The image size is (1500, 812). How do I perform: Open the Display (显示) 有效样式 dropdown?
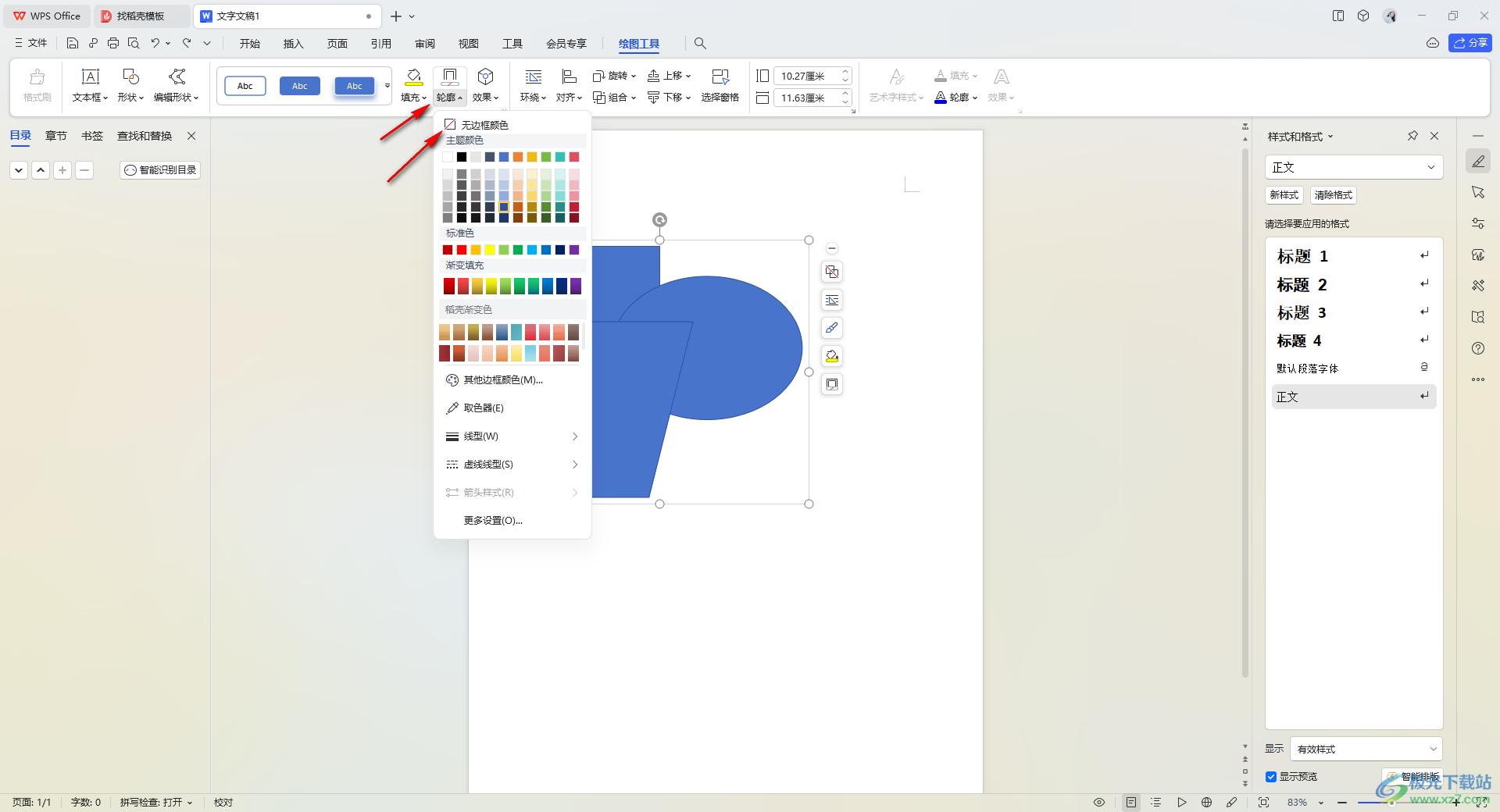tap(1366, 749)
